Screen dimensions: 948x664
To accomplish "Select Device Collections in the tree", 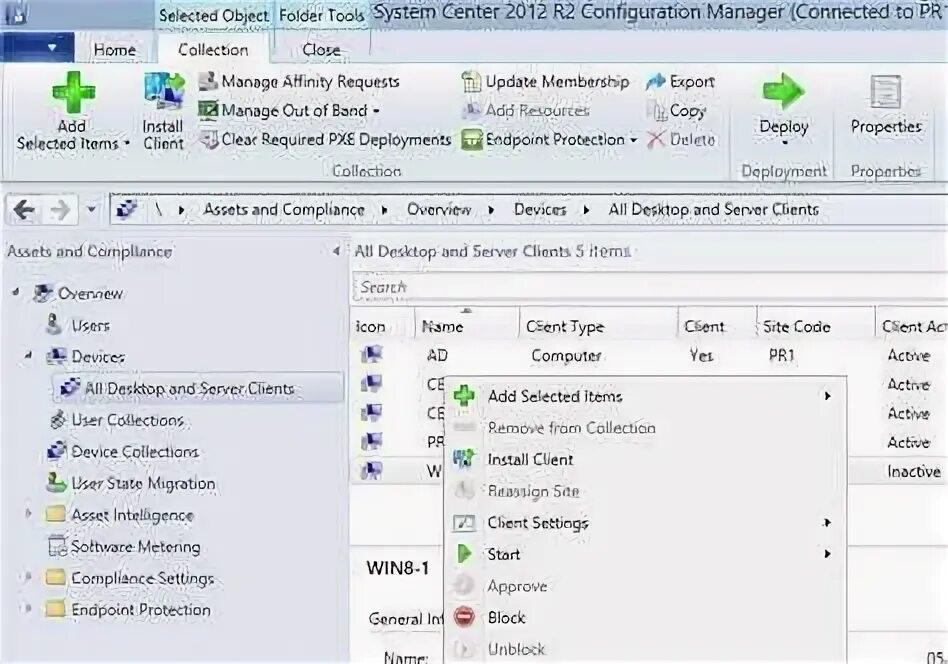I will coord(135,452).
